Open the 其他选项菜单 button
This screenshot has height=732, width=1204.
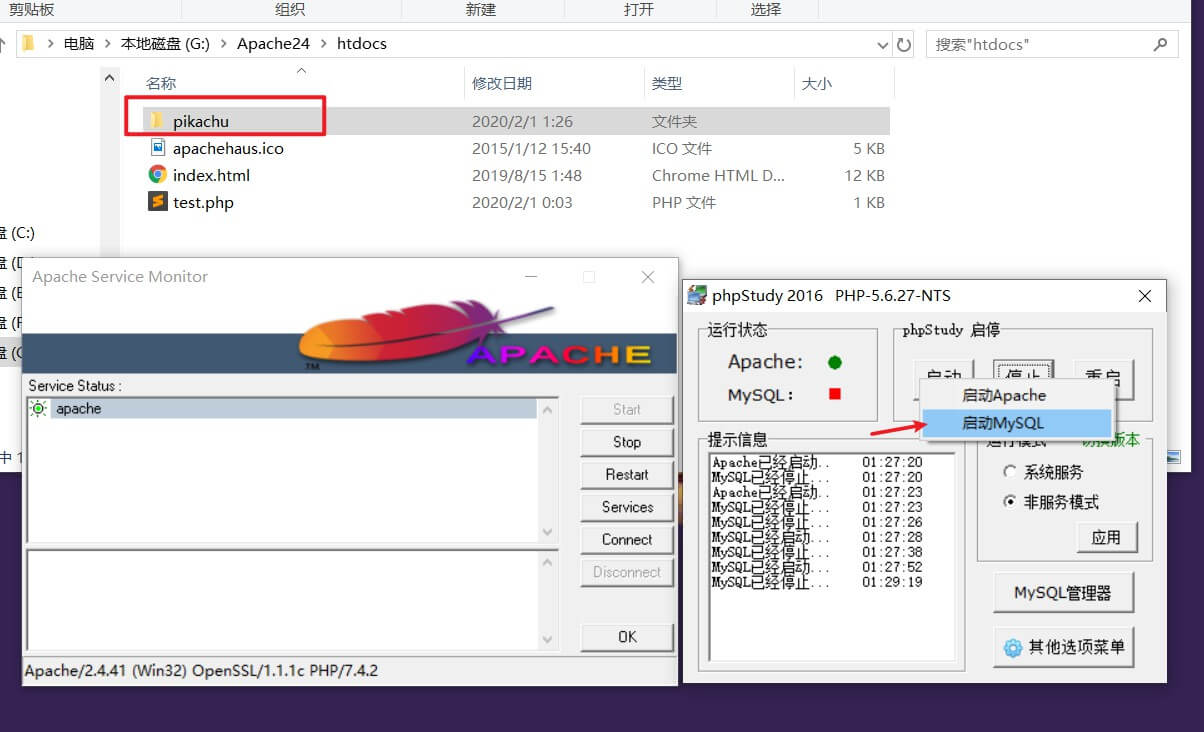[1063, 647]
